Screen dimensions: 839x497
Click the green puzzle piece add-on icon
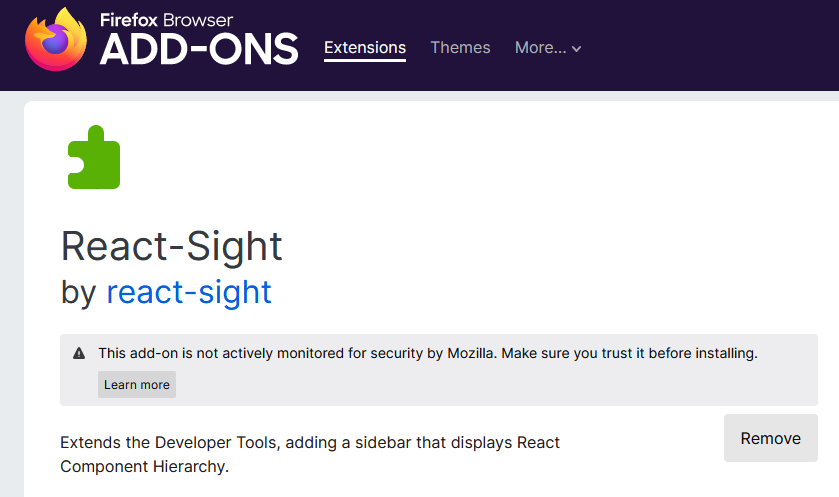(94, 158)
